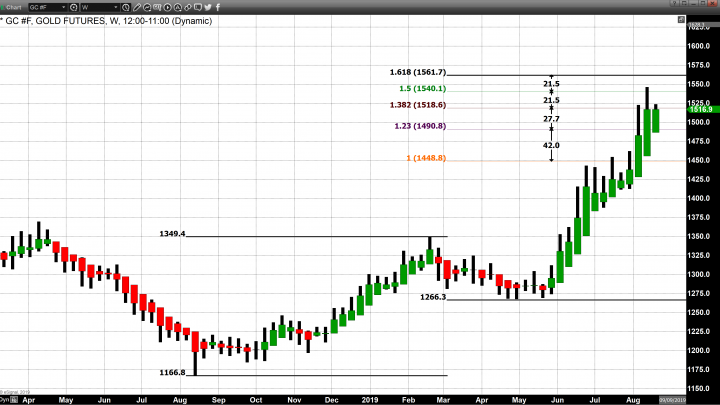This screenshot has height=405, width=720.
Task: Click the speech bubble comment icon
Action: [197, 7]
